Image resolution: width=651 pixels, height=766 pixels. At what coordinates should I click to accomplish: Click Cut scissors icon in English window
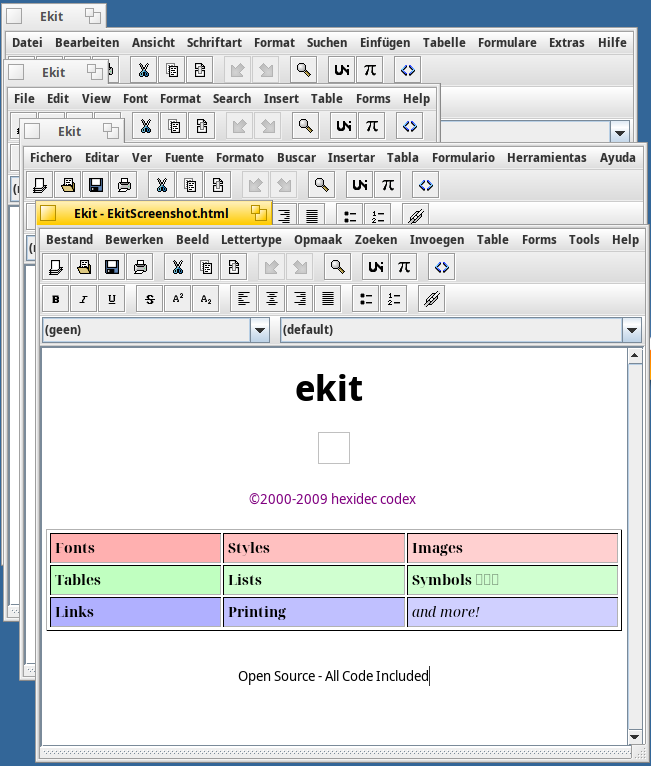pos(146,126)
